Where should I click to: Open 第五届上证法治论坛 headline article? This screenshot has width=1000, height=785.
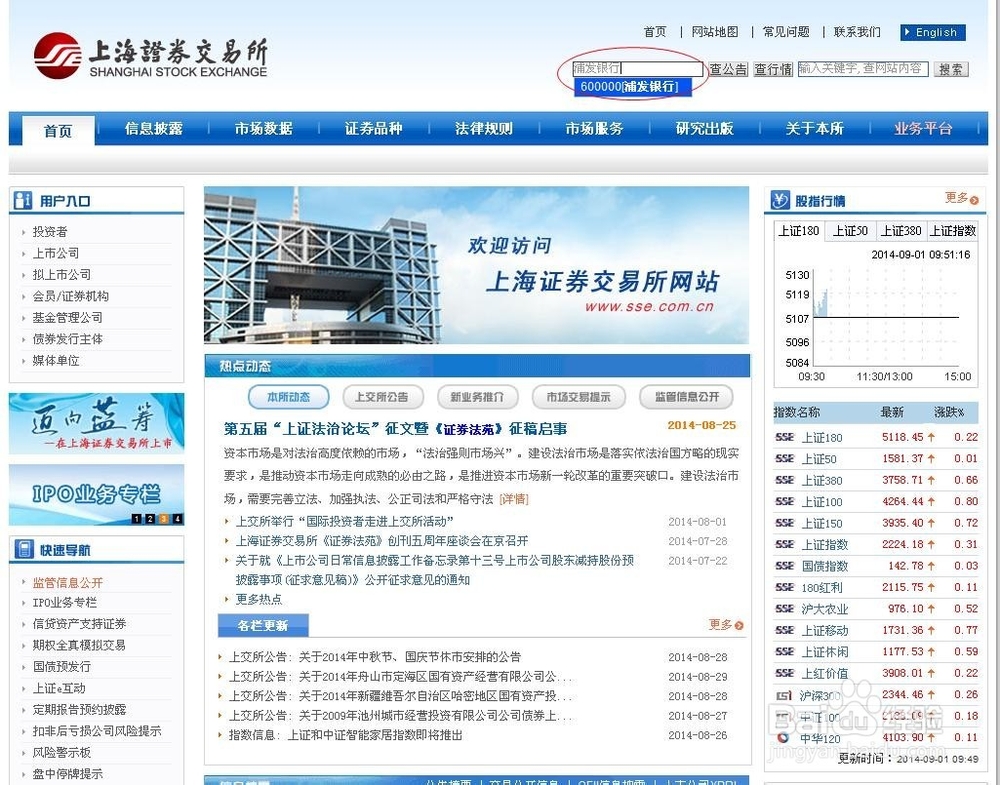[x=395, y=429]
